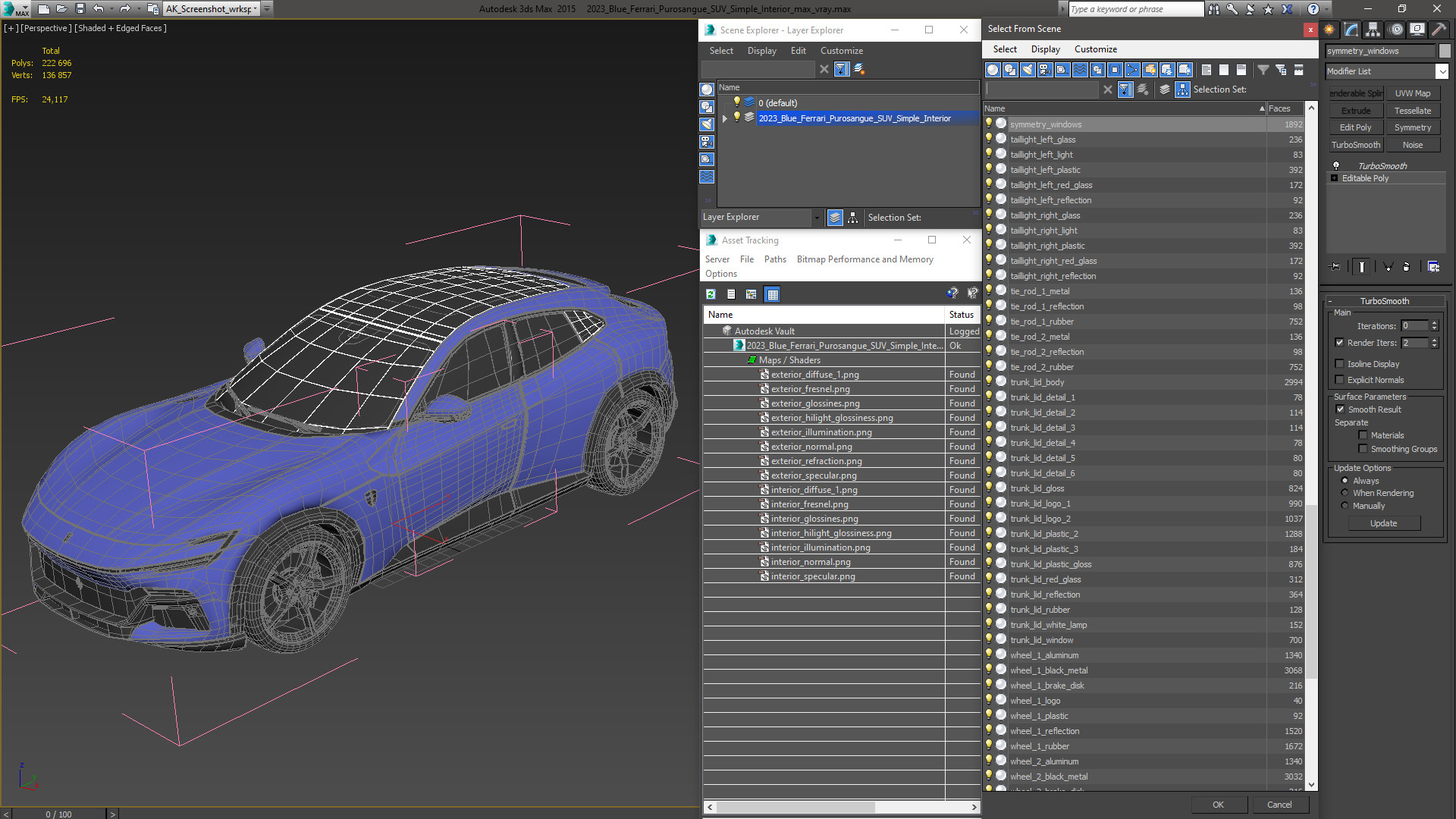Switch Asset Tracking to table view
Viewport: 1456px width, 819px height.
click(773, 294)
